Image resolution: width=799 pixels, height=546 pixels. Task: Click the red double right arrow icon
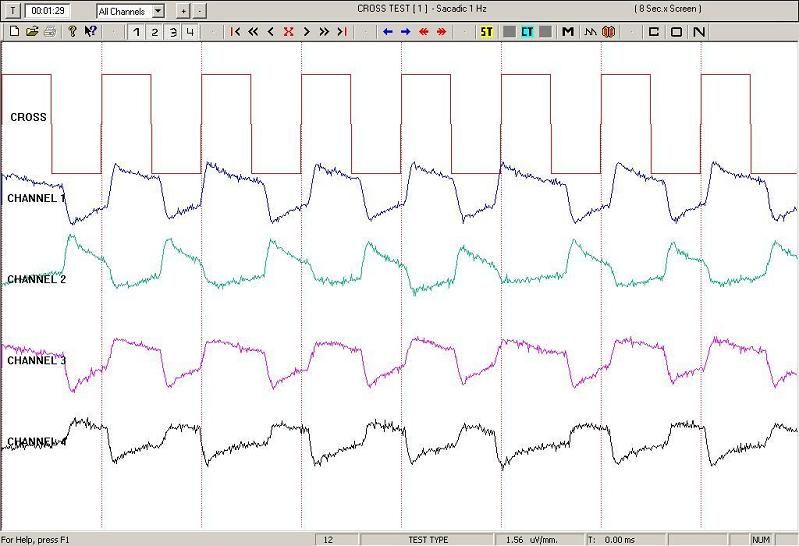(441, 32)
